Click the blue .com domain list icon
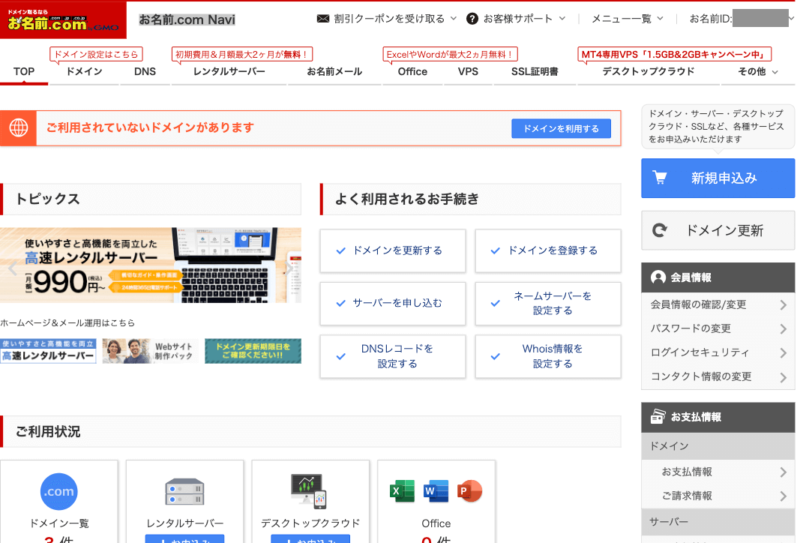 [59, 491]
